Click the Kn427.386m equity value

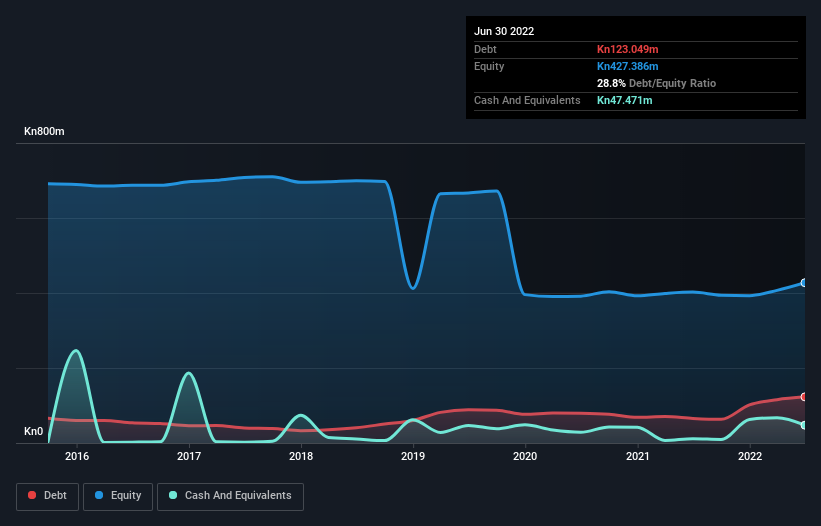[628, 66]
